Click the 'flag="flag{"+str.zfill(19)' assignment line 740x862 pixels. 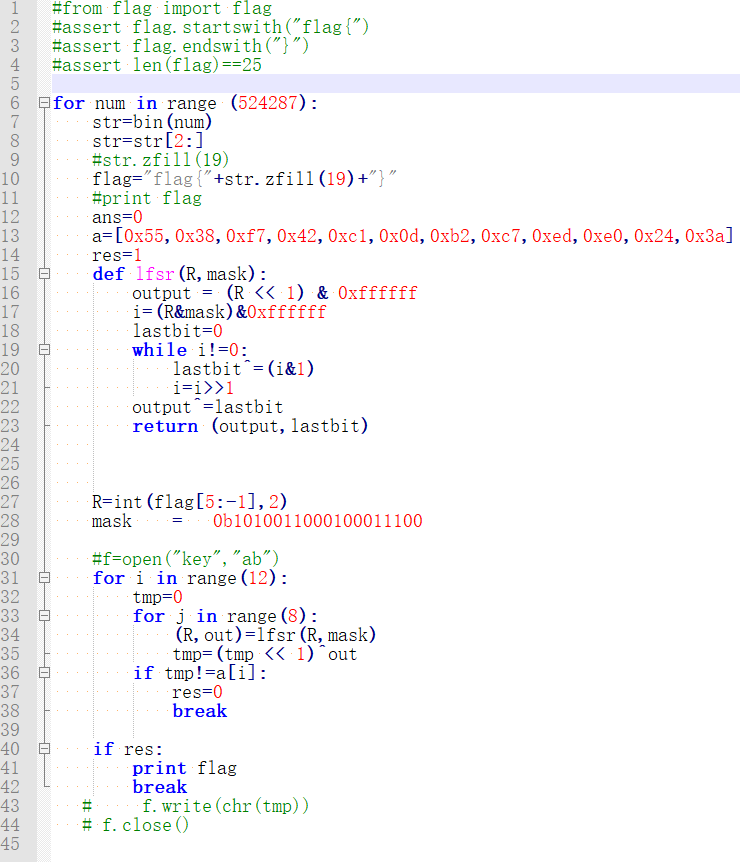244,179
